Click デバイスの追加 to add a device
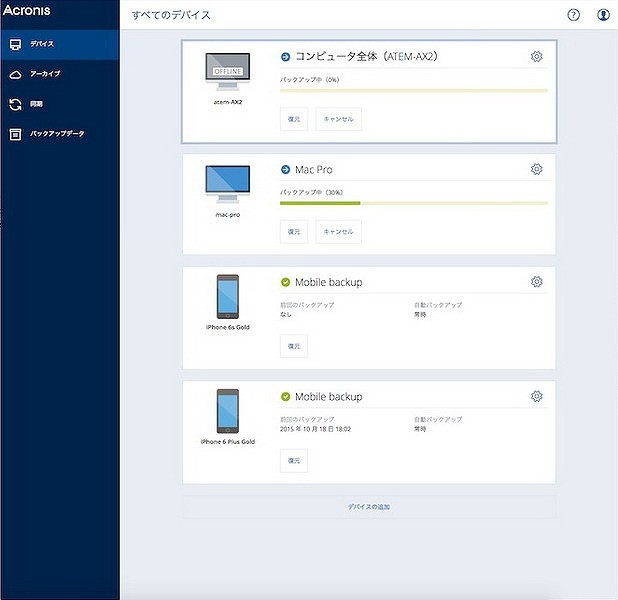 point(369,507)
